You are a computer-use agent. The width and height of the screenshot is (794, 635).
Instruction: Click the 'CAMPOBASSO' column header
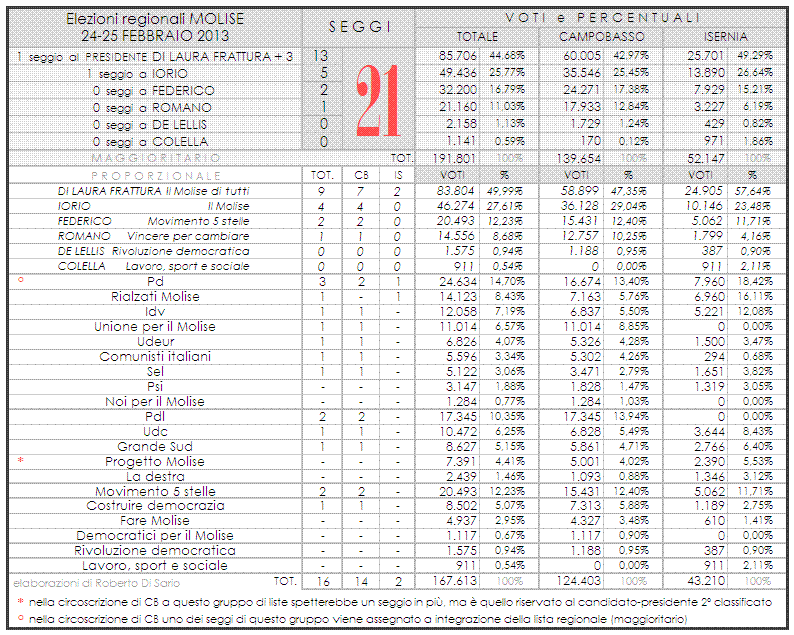coord(602,37)
